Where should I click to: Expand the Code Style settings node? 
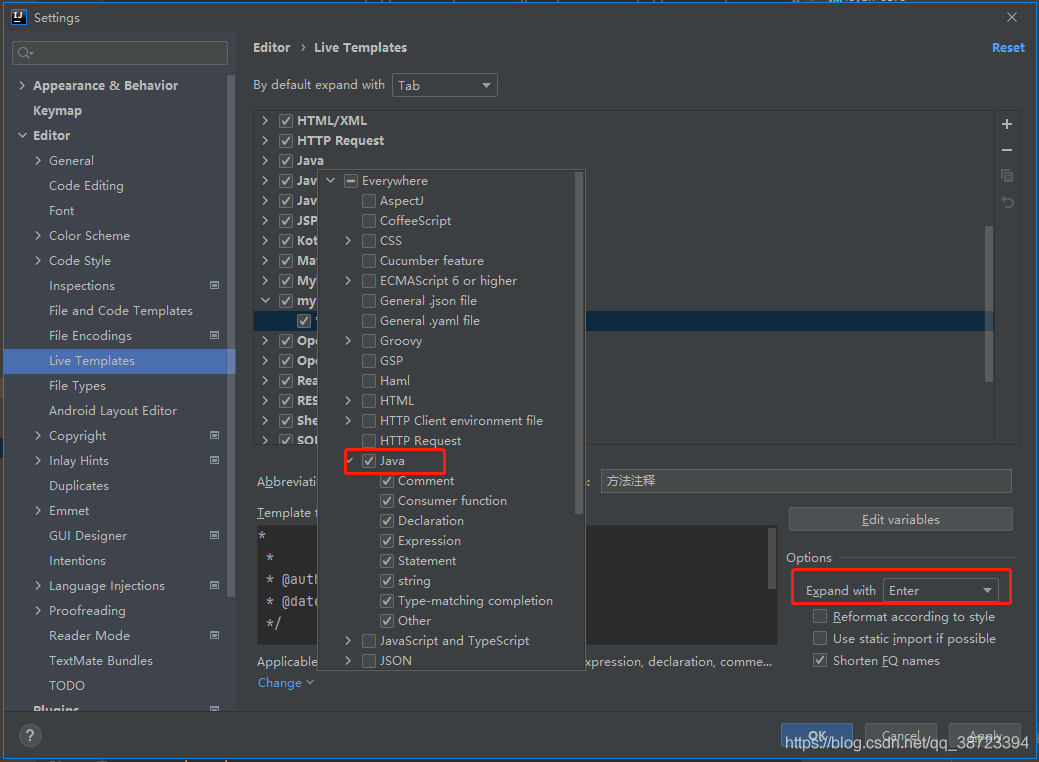coord(38,260)
